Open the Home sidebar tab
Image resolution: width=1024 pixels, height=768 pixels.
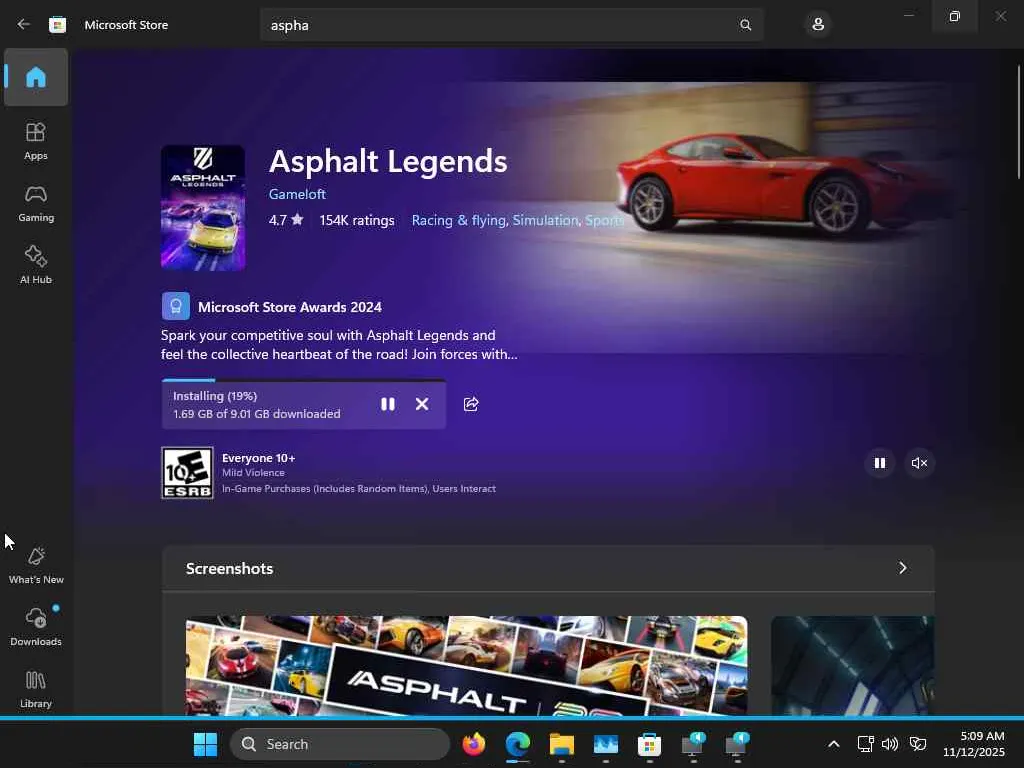click(x=36, y=77)
